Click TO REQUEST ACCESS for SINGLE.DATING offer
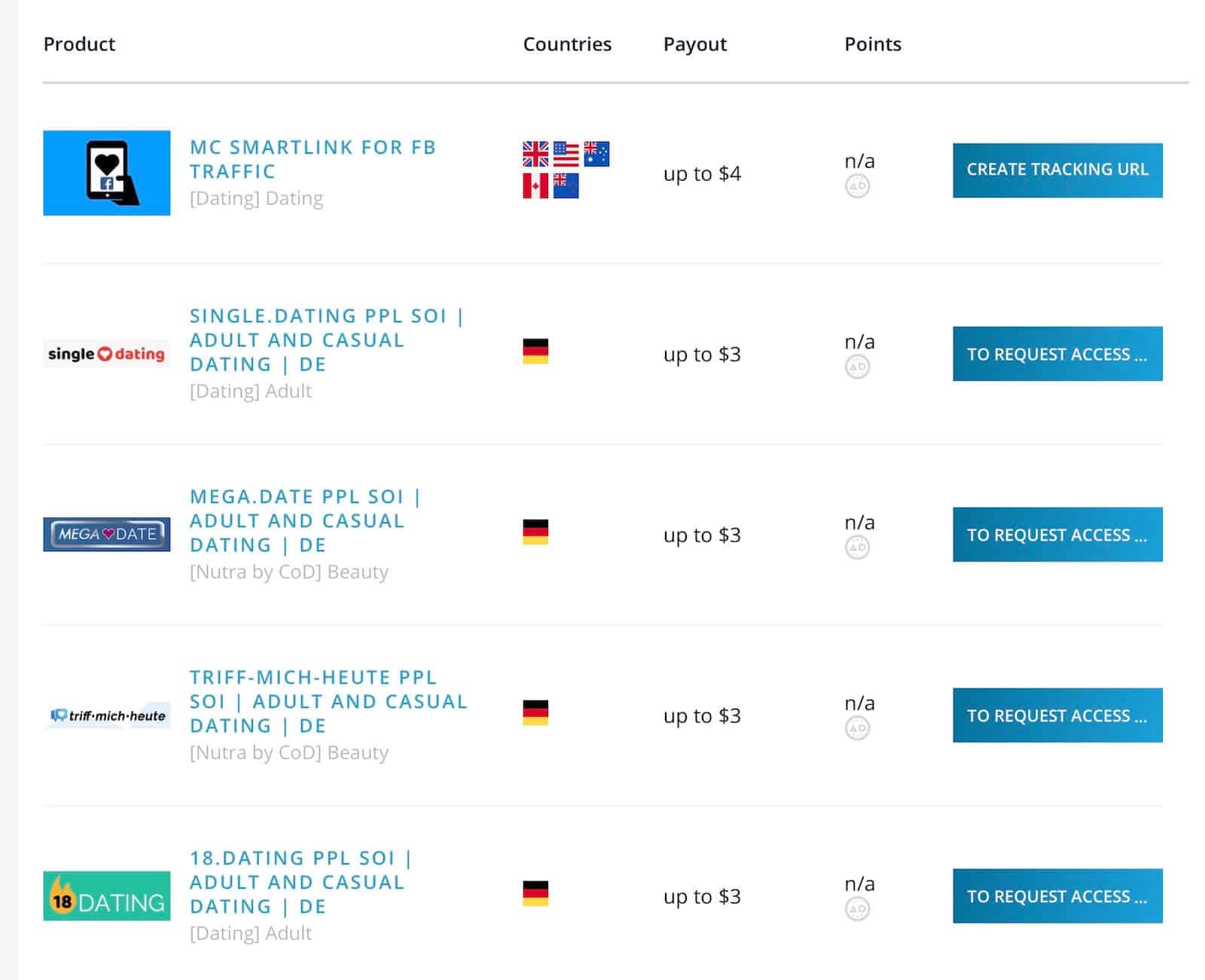 [x=1057, y=354]
